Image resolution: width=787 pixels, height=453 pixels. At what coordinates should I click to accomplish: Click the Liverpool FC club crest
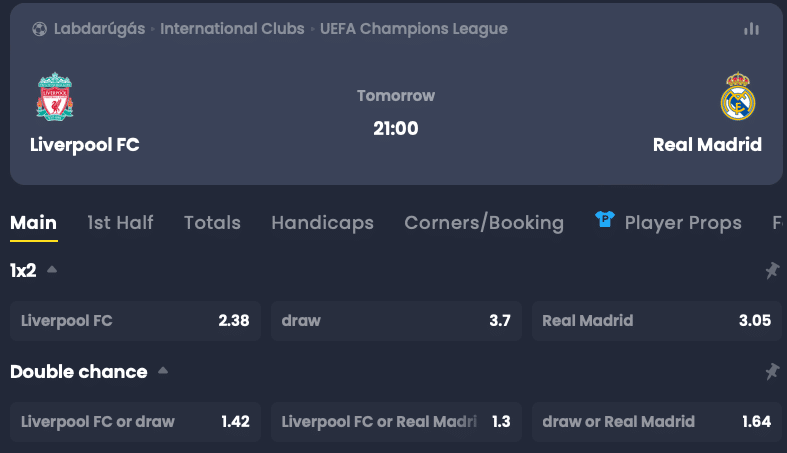54,98
